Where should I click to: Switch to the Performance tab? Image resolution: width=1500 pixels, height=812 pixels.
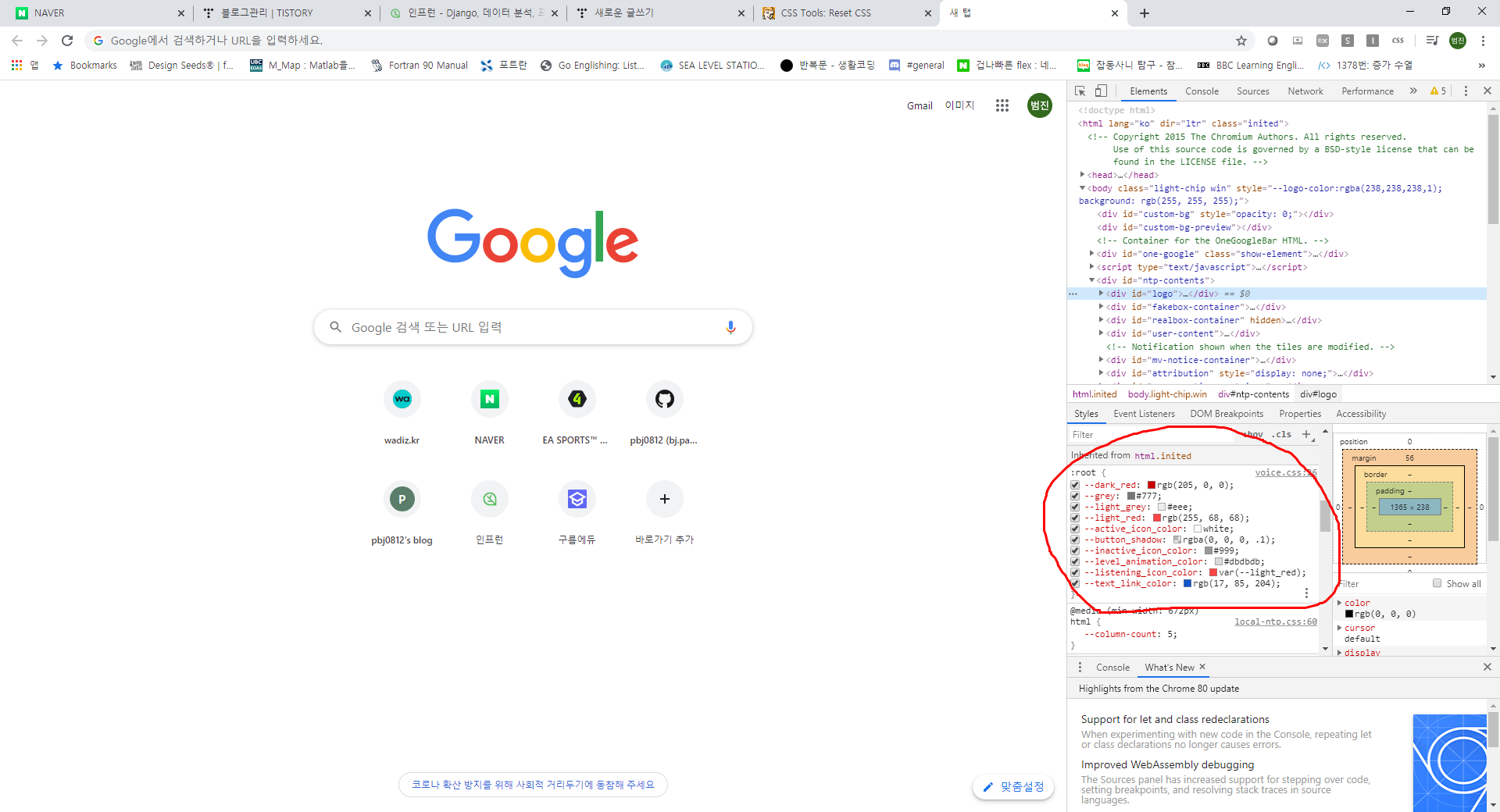[1367, 91]
